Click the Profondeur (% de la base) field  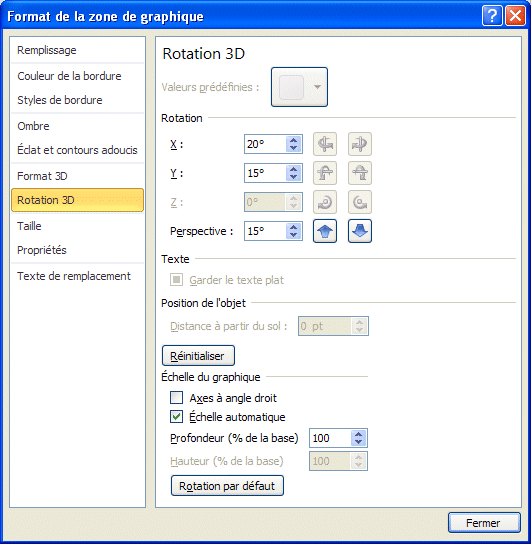click(x=330, y=438)
